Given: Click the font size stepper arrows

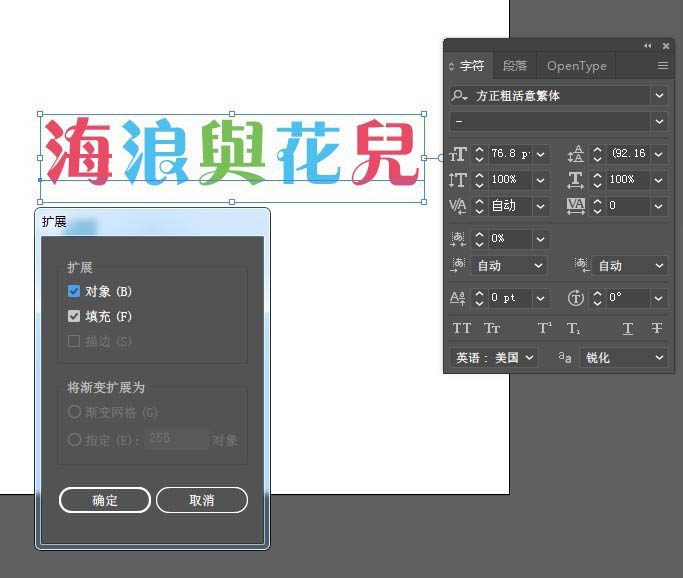Looking at the screenshot, I should coord(480,154).
